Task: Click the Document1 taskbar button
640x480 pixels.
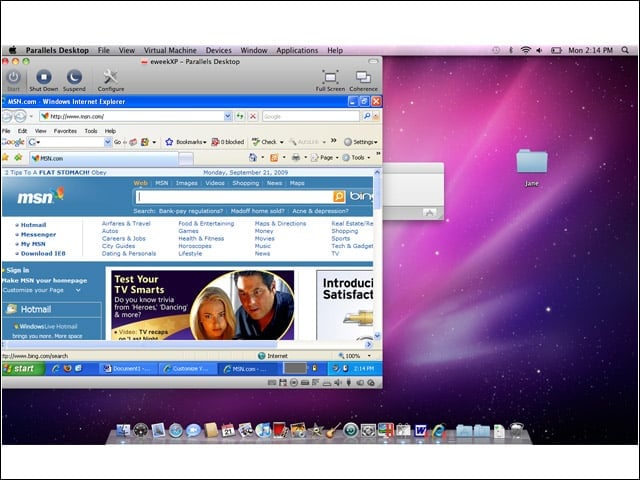Action: point(128,369)
